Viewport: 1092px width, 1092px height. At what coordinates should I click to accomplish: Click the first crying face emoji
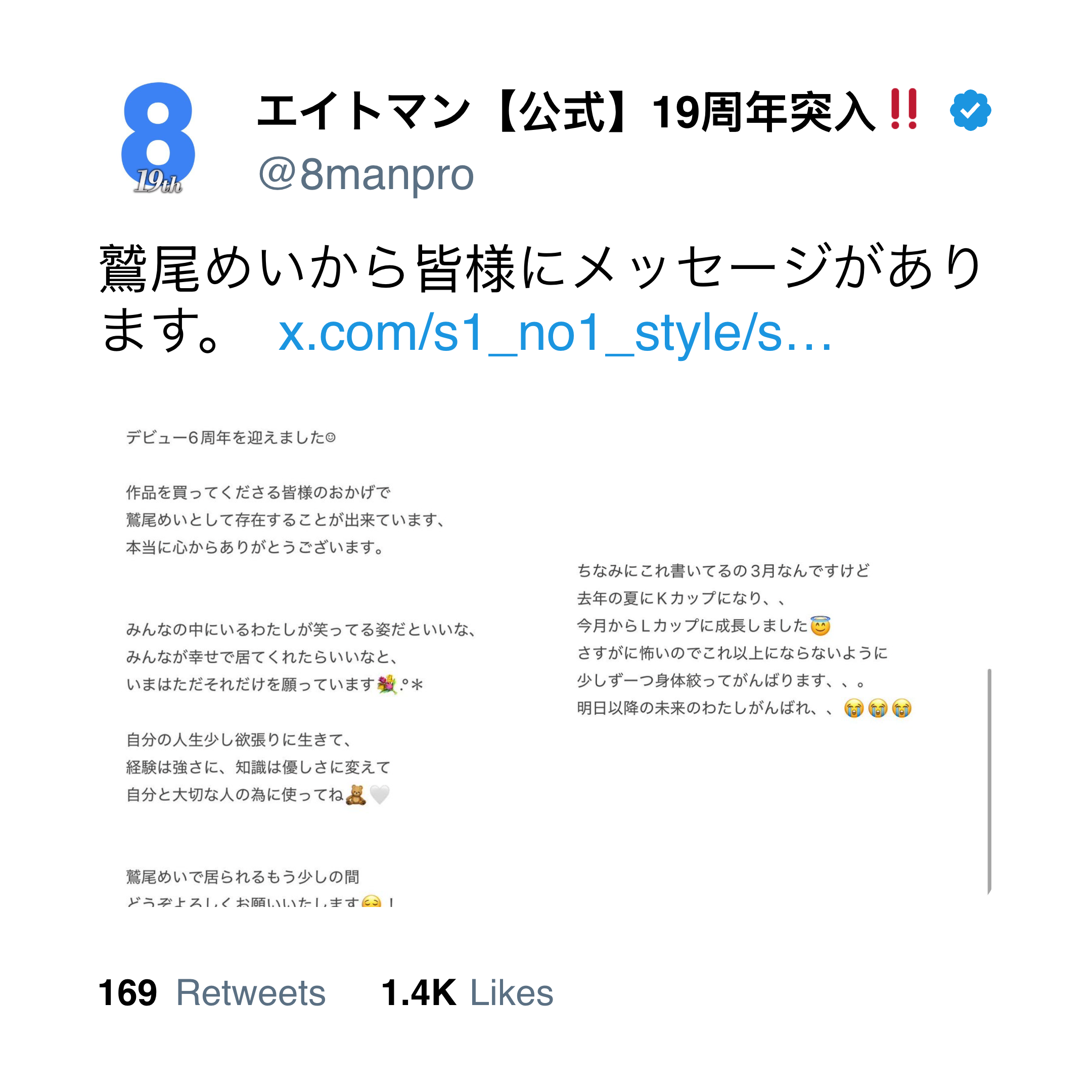pyautogui.click(x=853, y=708)
